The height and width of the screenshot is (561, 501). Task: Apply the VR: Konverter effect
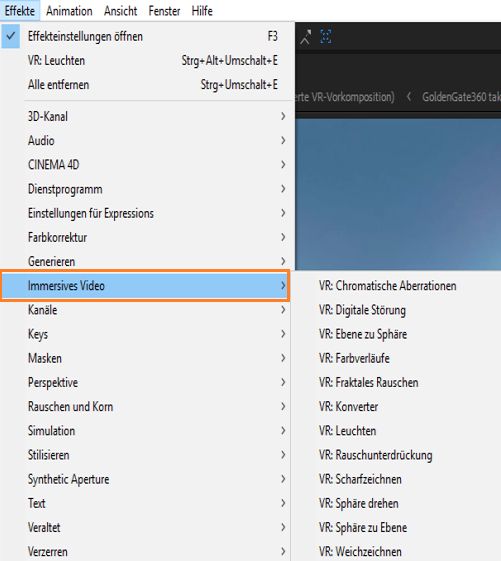click(x=348, y=407)
